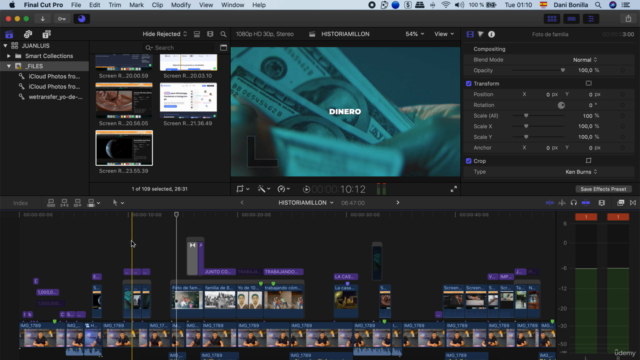Toggle browser filmstrip or list view
The width and height of the screenshot is (640, 360).
(197, 34)
